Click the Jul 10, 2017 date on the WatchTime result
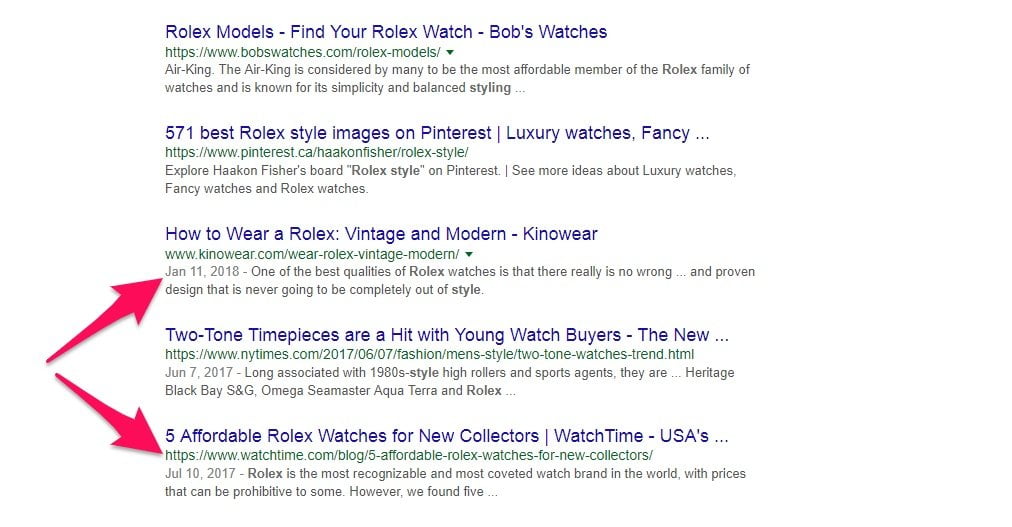The image size is (1012, 527). click(x=200, y=473)
